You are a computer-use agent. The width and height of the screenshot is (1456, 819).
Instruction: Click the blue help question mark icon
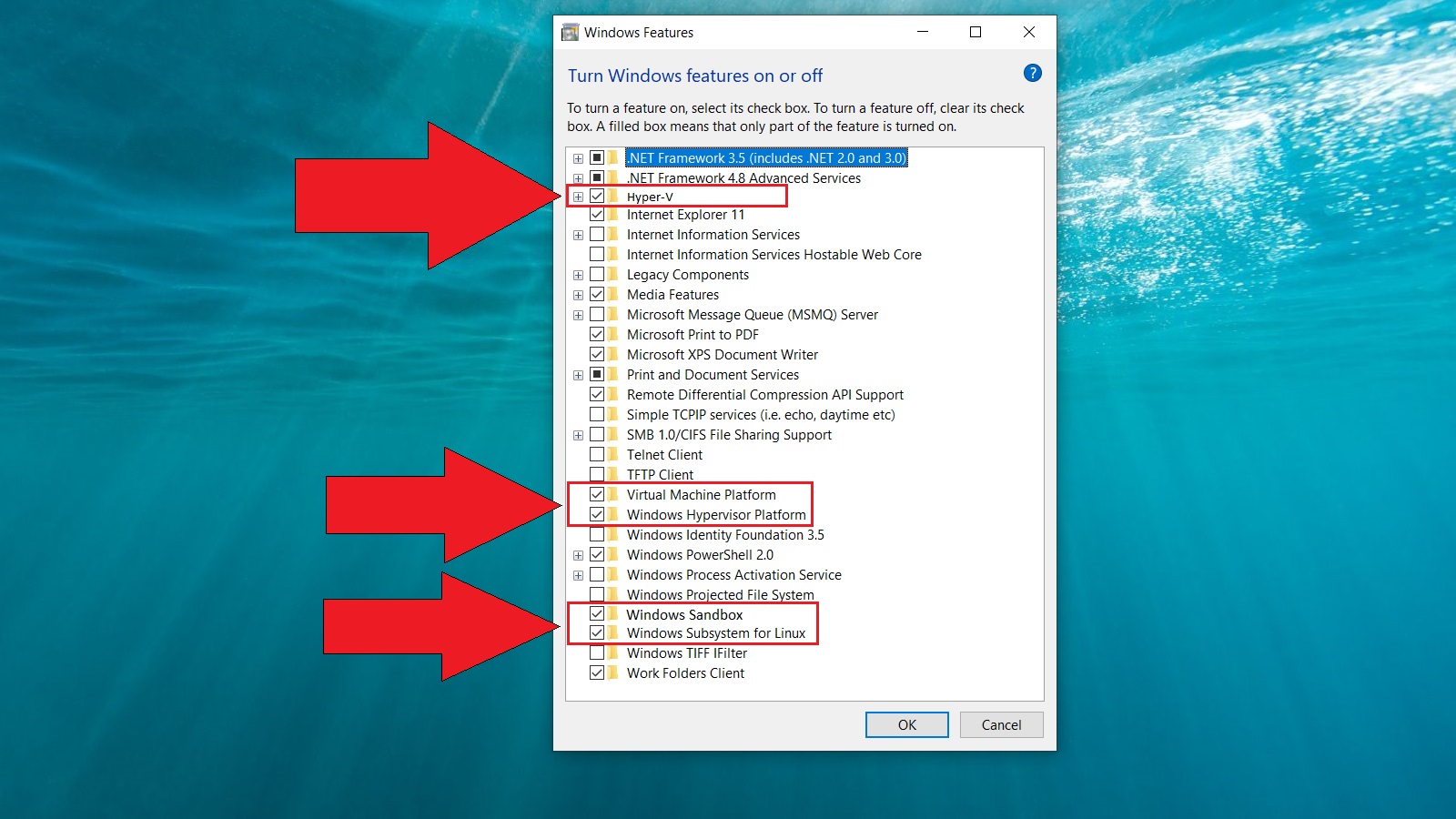click(x=1032, y=74)
